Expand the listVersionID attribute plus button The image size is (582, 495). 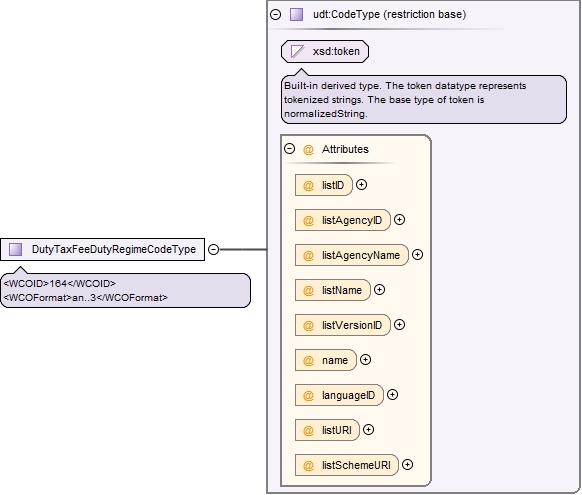point(399,325)
